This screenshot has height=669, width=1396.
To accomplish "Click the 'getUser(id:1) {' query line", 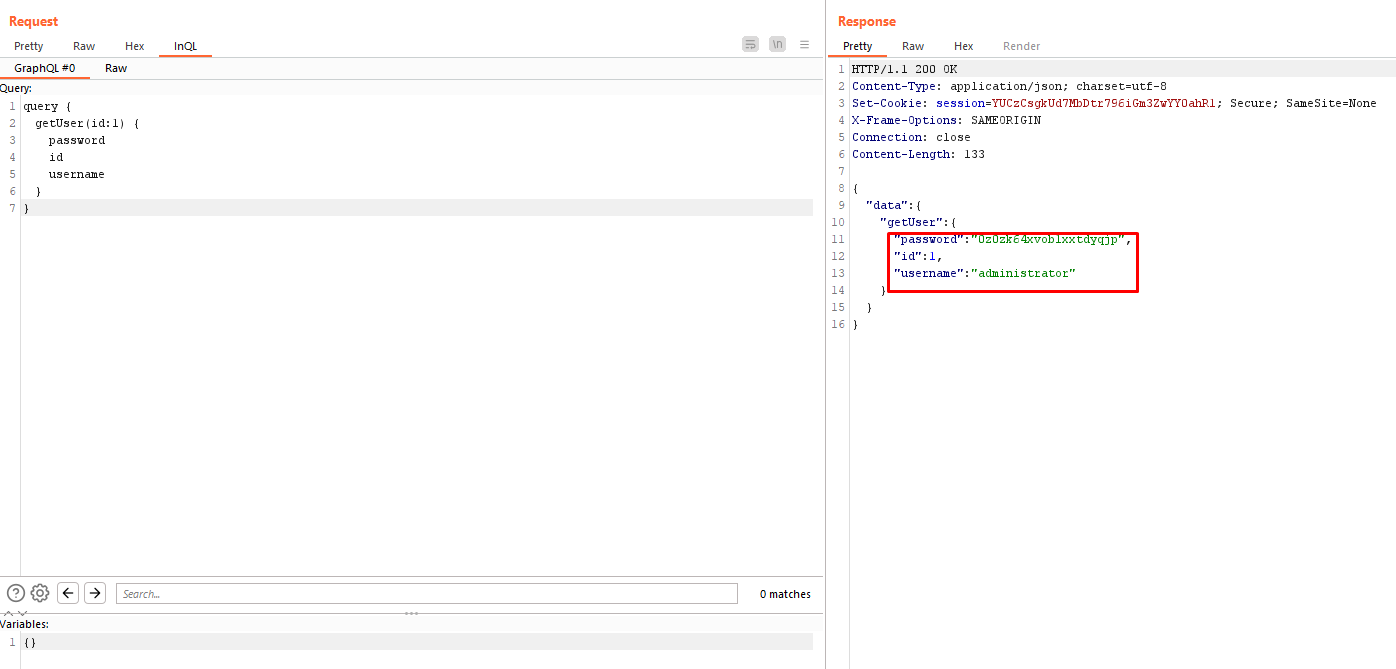I will (87, 123).
